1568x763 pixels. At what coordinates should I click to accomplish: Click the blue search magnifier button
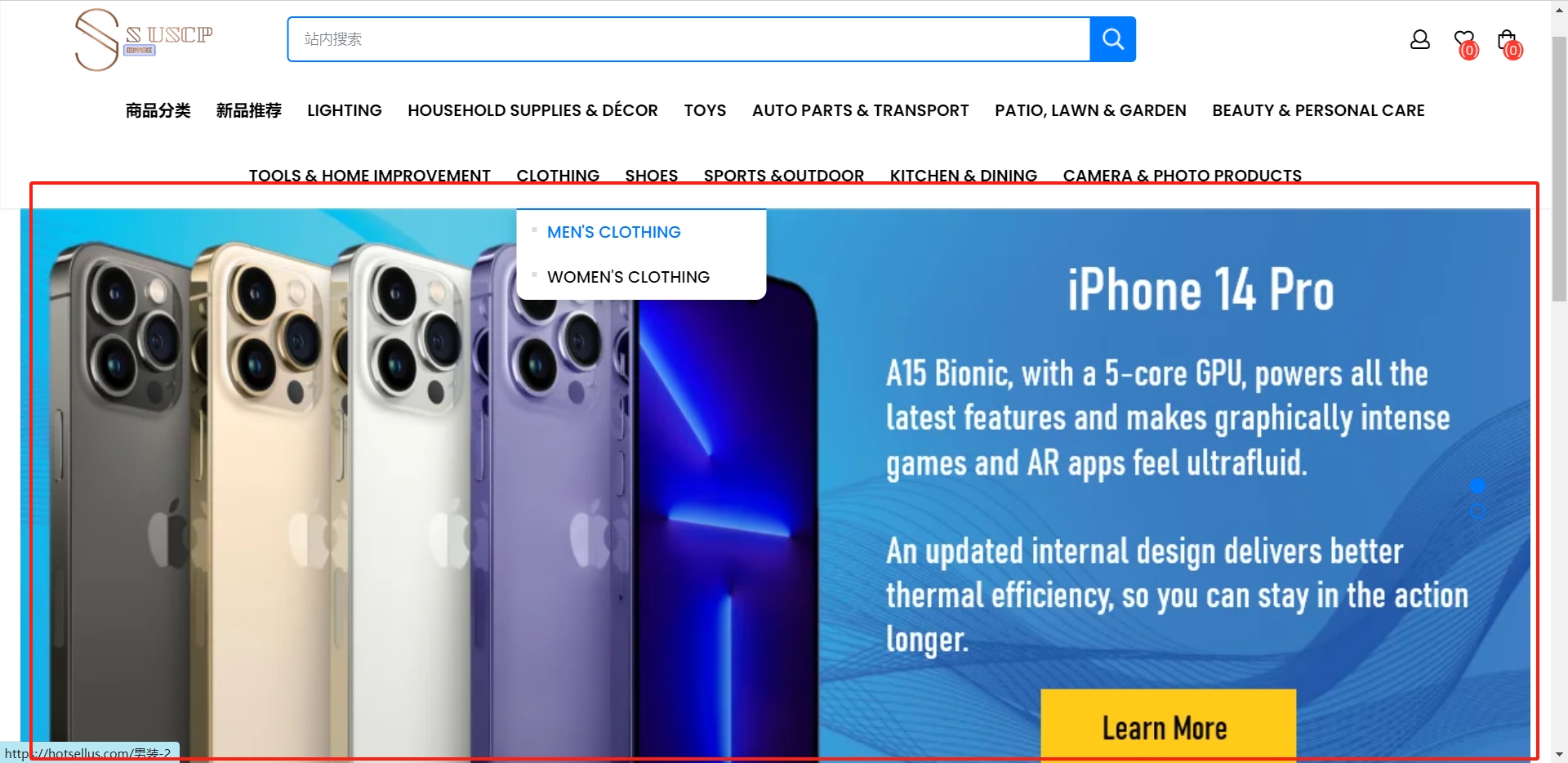1112,39
